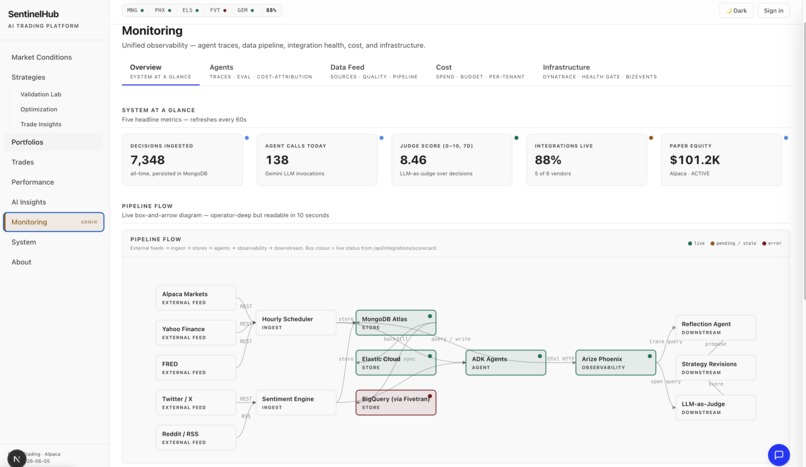Click the 'error' legend entry
806x467 pixels.
(772, 244)
